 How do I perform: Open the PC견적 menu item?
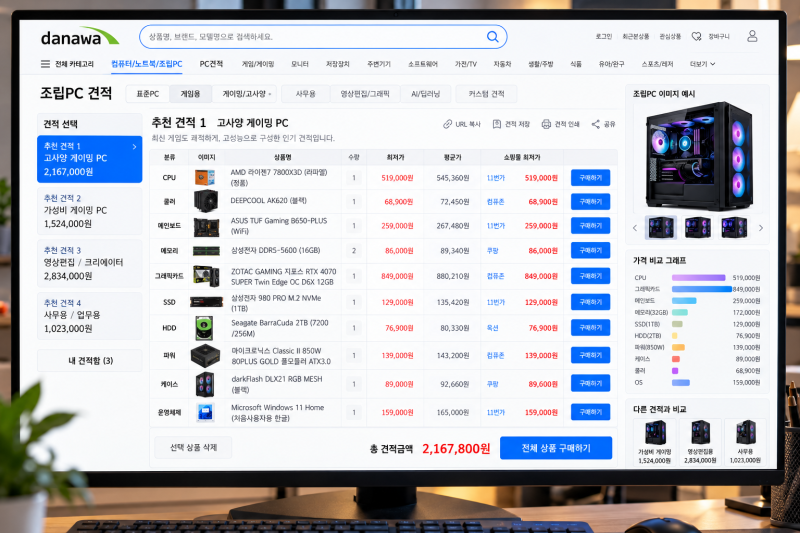(x=211, y=64)
